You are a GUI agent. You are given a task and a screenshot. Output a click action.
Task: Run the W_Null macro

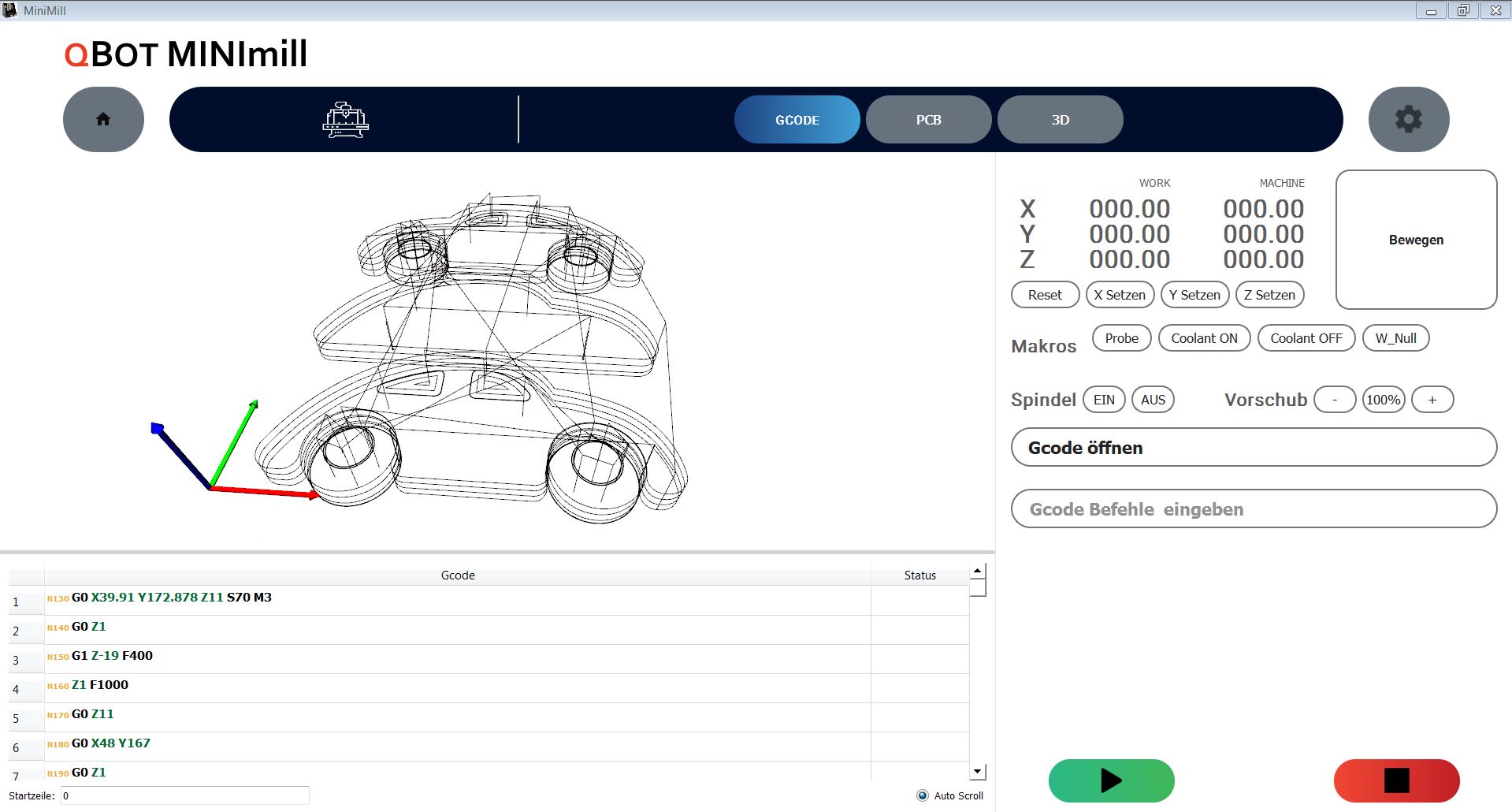tap(1395, 338)
